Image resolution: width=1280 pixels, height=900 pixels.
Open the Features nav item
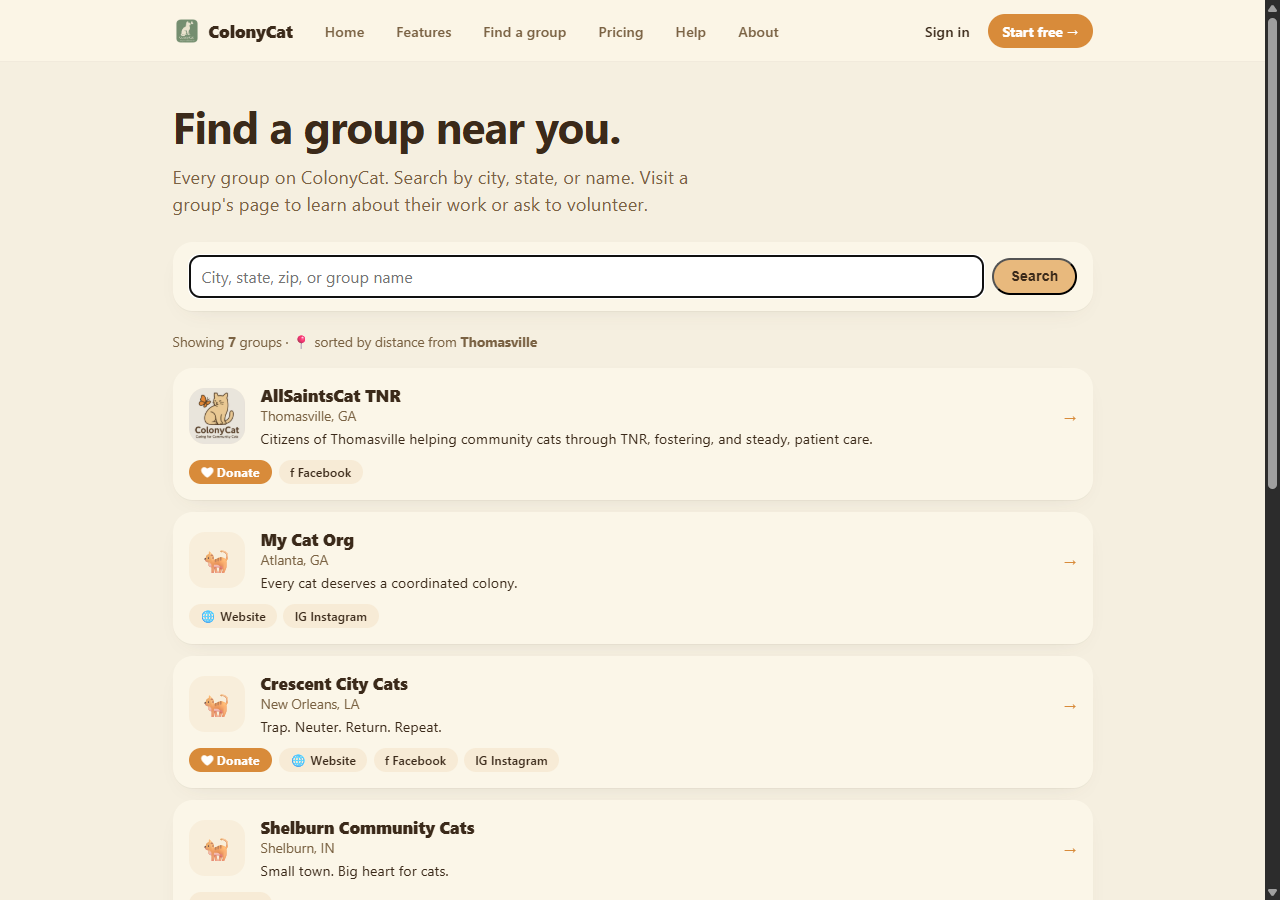click(424, 32)
